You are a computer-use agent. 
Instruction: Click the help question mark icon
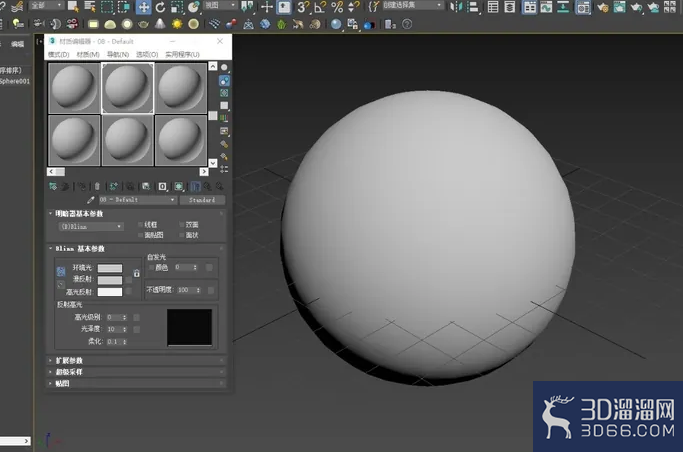[x=407, y=24]
